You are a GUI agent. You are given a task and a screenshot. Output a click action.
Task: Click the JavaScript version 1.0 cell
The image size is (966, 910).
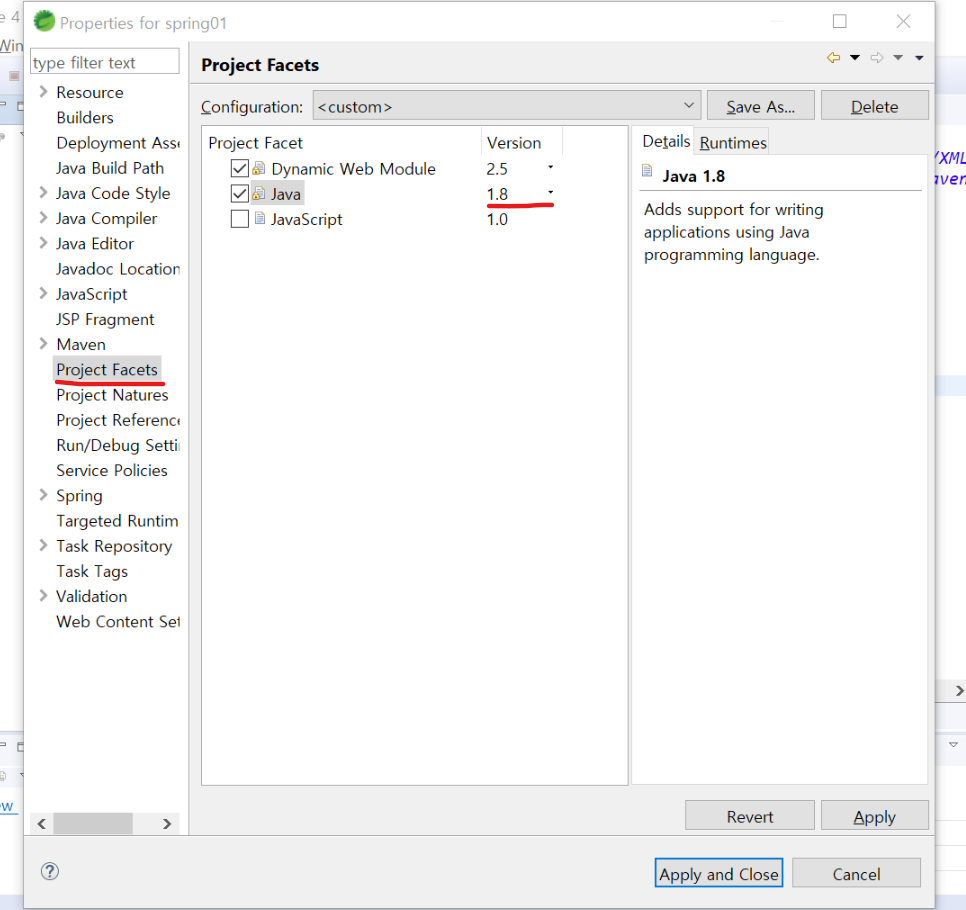(x=497, y=219)
